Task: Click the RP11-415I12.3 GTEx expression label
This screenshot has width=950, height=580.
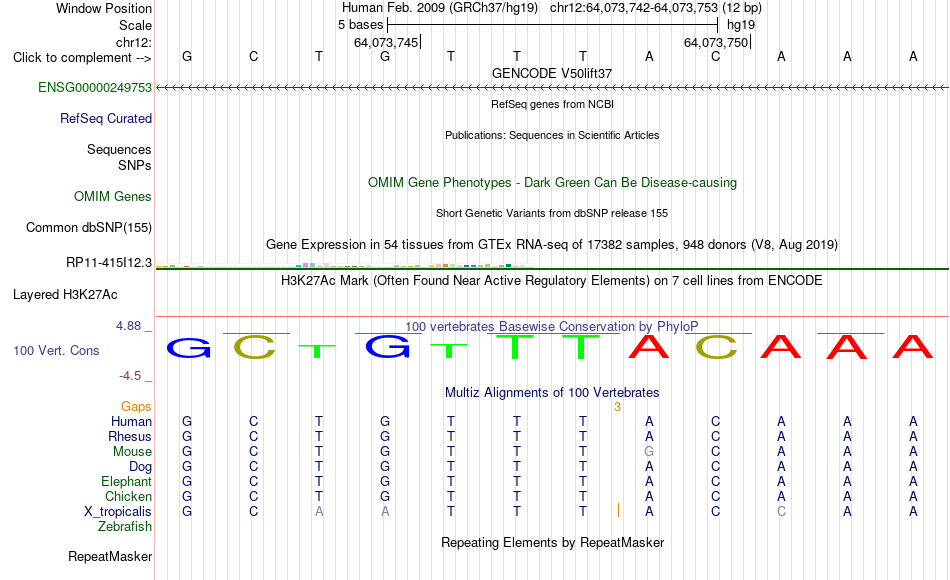Action: click(x=108, y=262)
